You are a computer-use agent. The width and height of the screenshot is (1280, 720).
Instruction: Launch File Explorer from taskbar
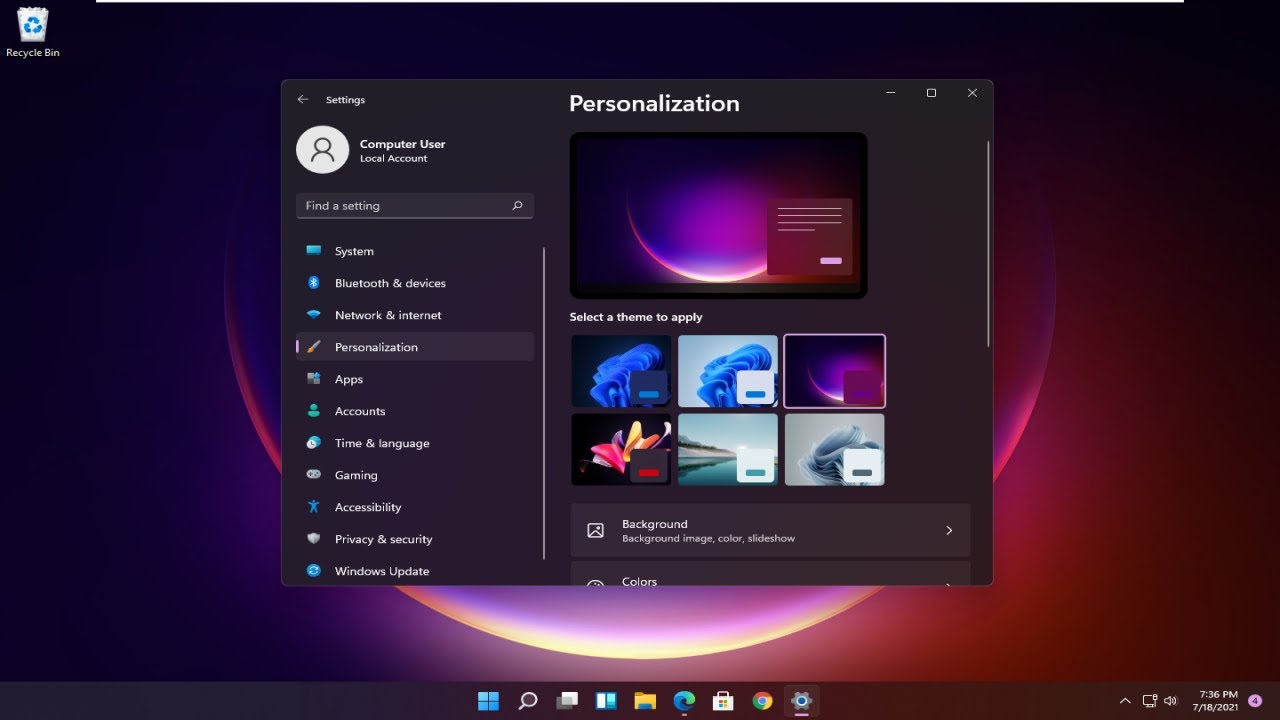645,701
